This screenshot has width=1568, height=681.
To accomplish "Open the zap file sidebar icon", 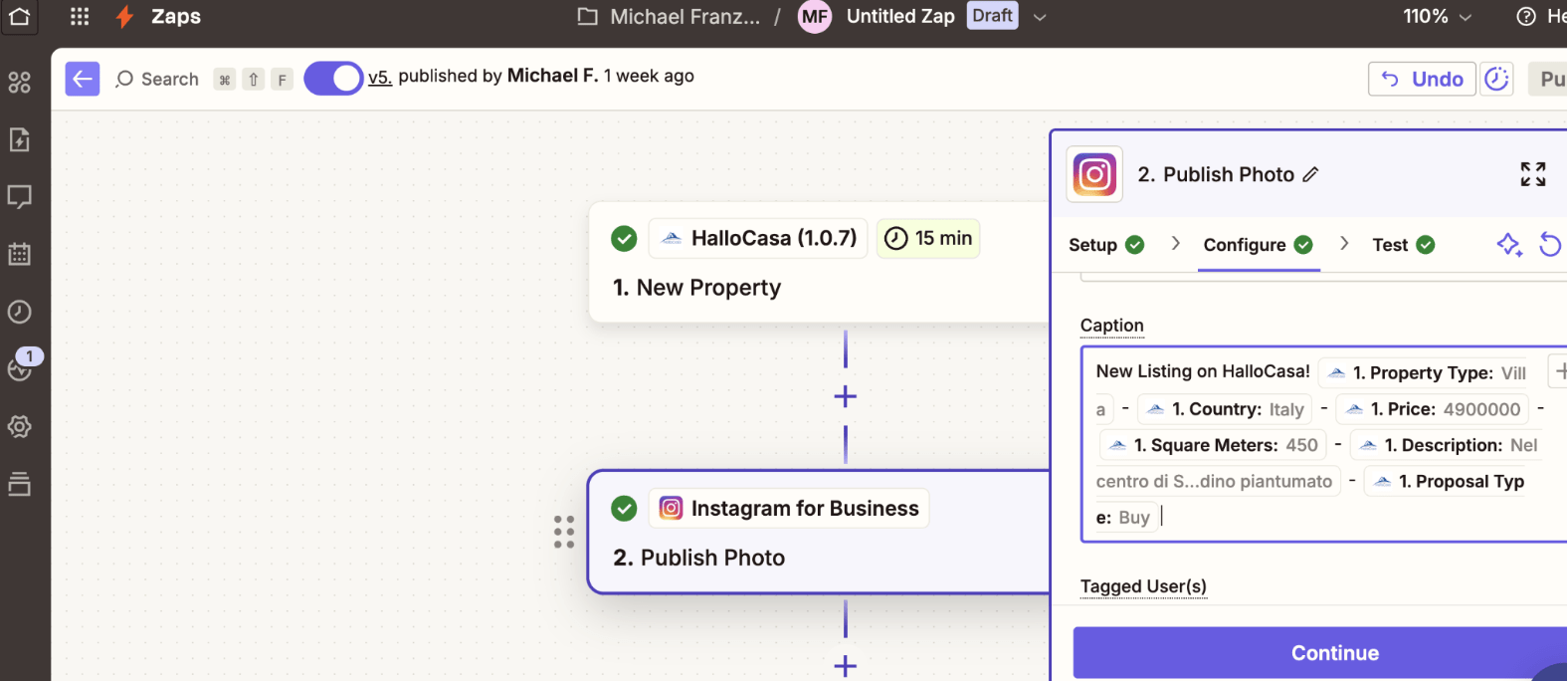I will click(20, 139).
